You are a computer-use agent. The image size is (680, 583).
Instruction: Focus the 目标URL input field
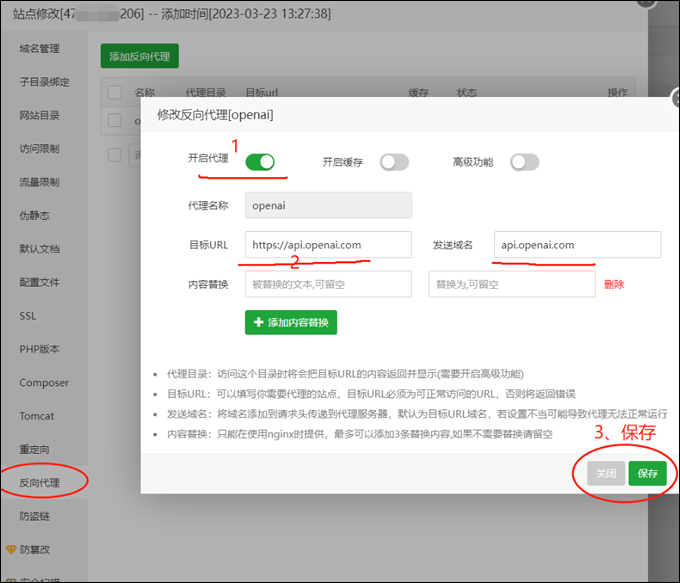pyautogui.click(x=328, y=245)
